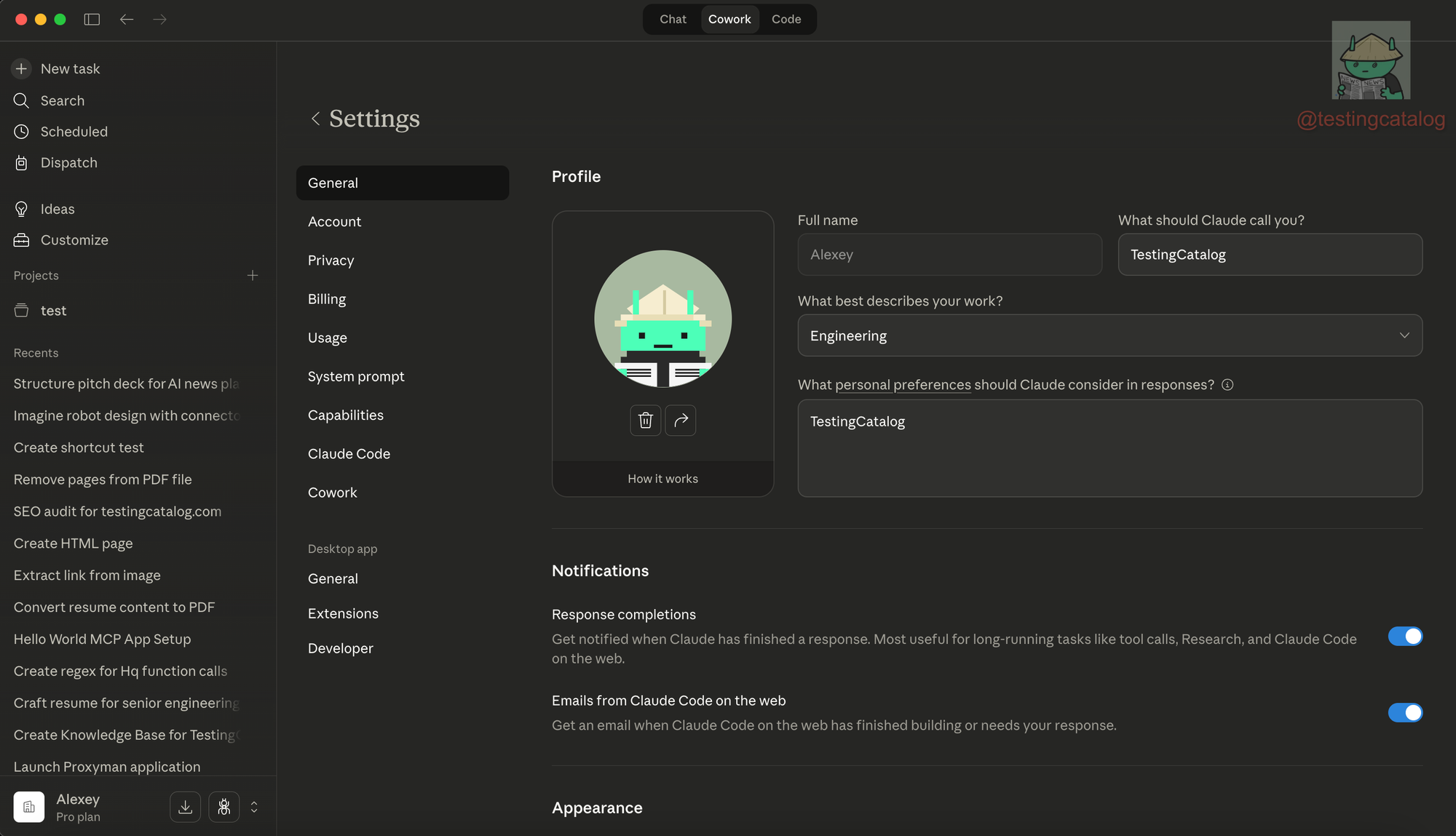This screenshot has width=1456, height=836.
Task: Click the share arrow under the avatar
Action: pyautogui.click(x=681, y=421)
